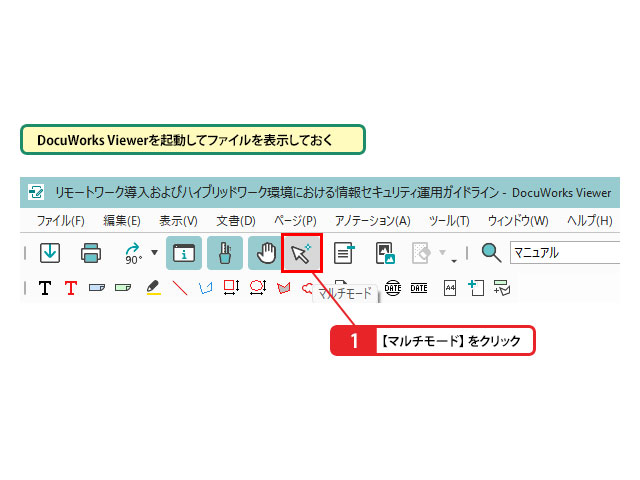Image resolution: width=640 pixels, height=480 pixels.
Task: Select the red line drawing tool
Action: pyautogui.click(x=180, y=288)
